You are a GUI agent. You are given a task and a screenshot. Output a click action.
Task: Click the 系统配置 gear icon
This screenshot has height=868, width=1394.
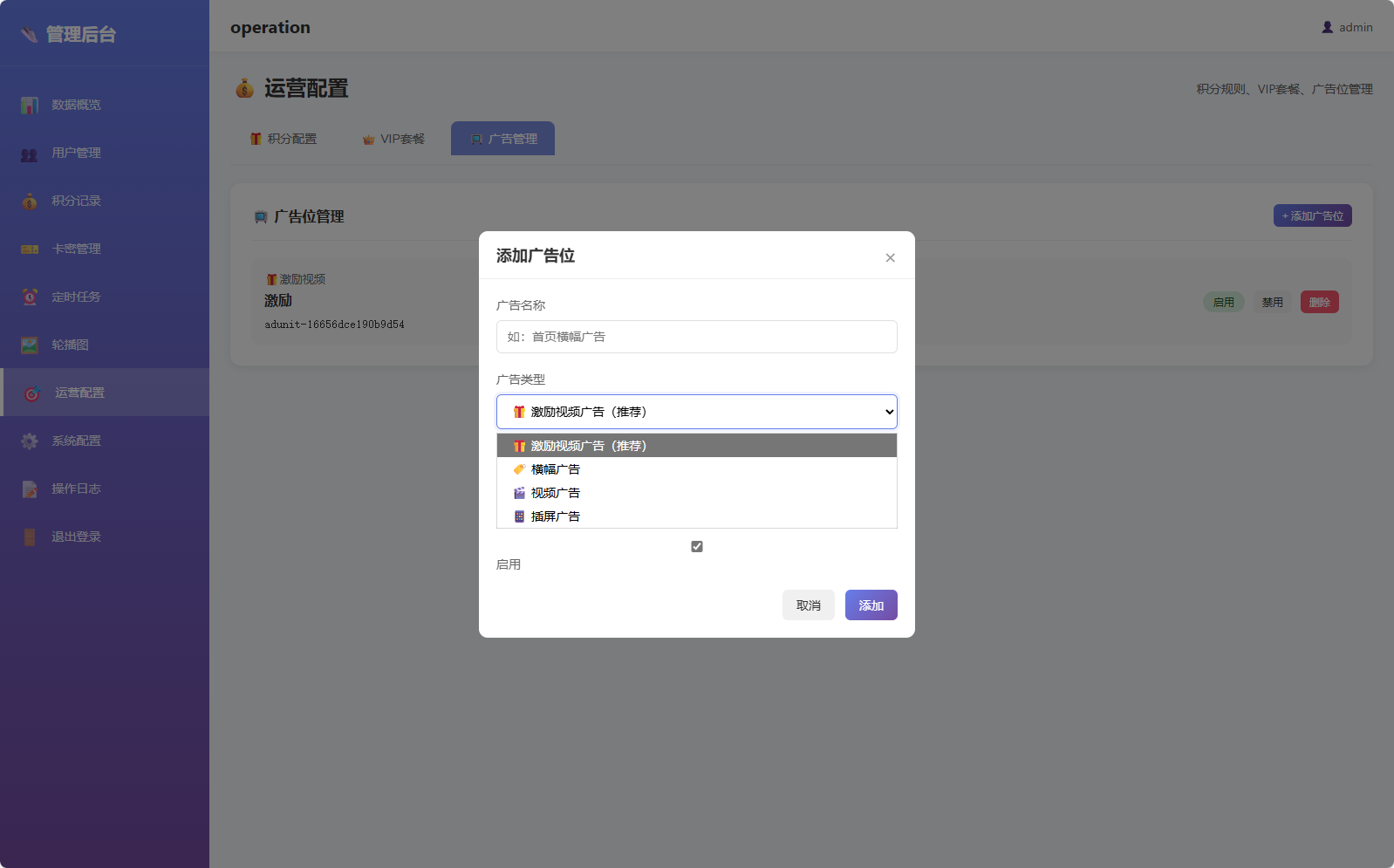[30, 441]
